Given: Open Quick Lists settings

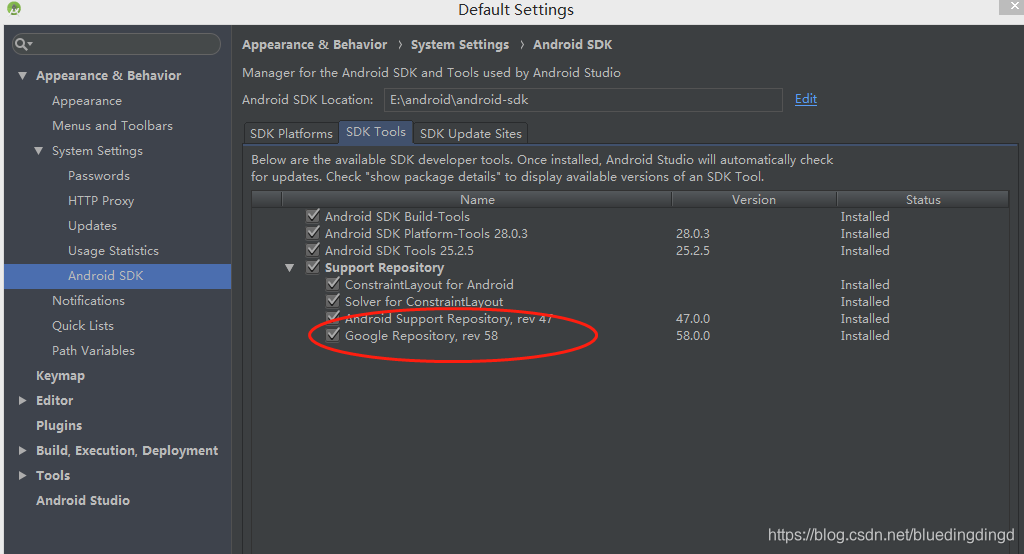Looking at the screenshot, I should pyautogui.click(x=83, y=325).
